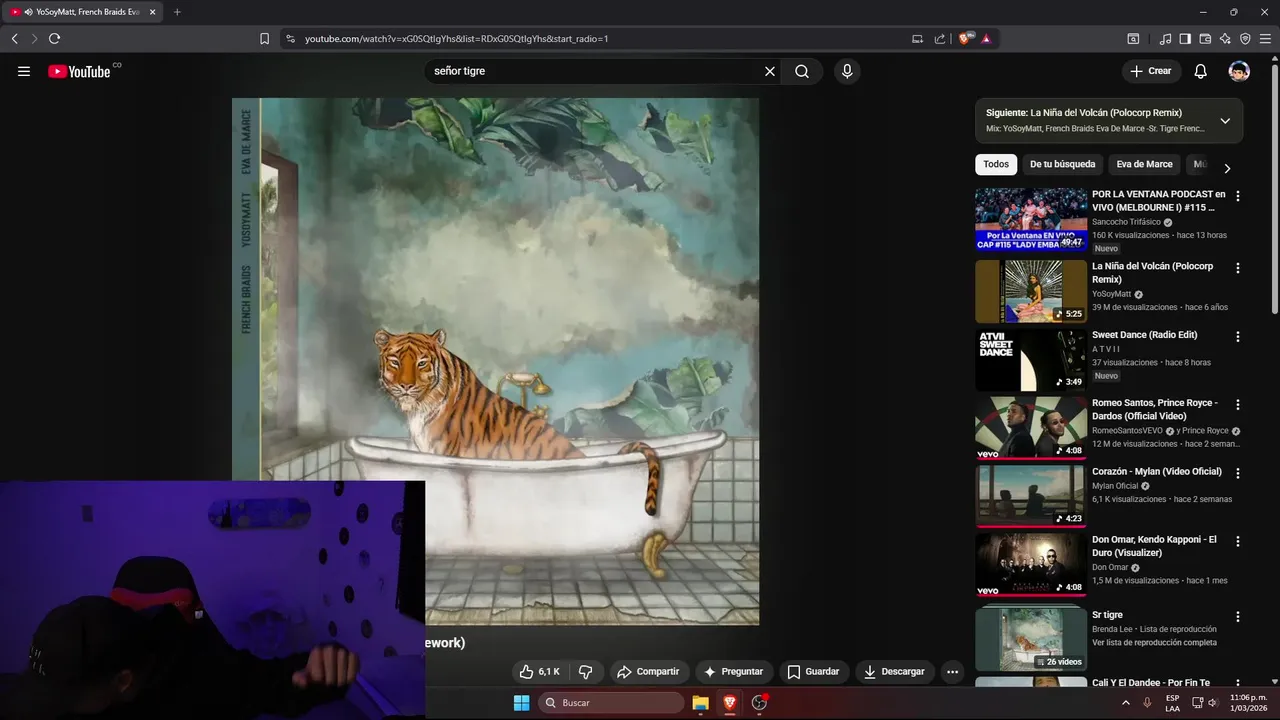Open taskbar clock showing 11:06 p. m.

[1248, 703]
